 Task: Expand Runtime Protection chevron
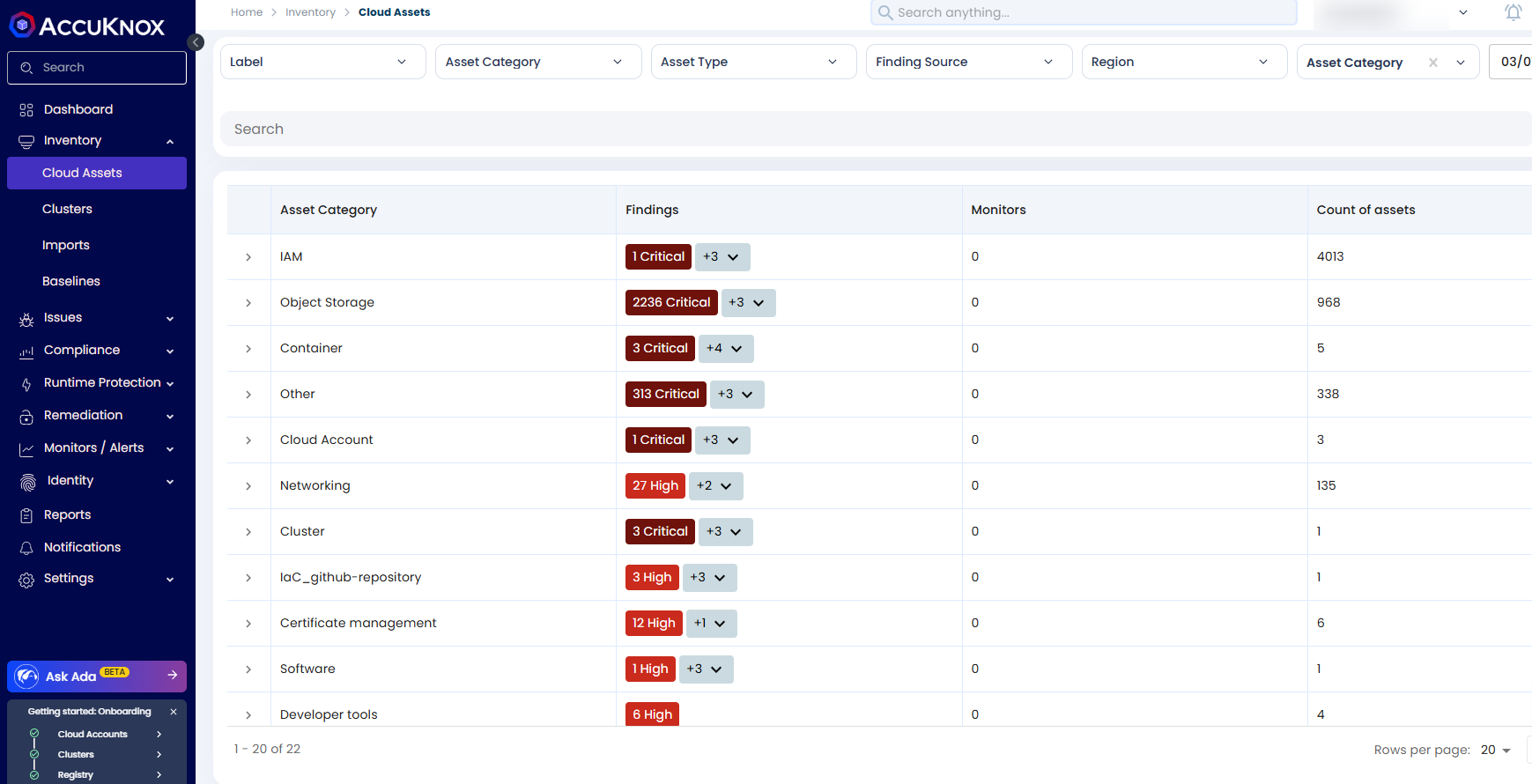pyautogui.click(x=170, y=384)
